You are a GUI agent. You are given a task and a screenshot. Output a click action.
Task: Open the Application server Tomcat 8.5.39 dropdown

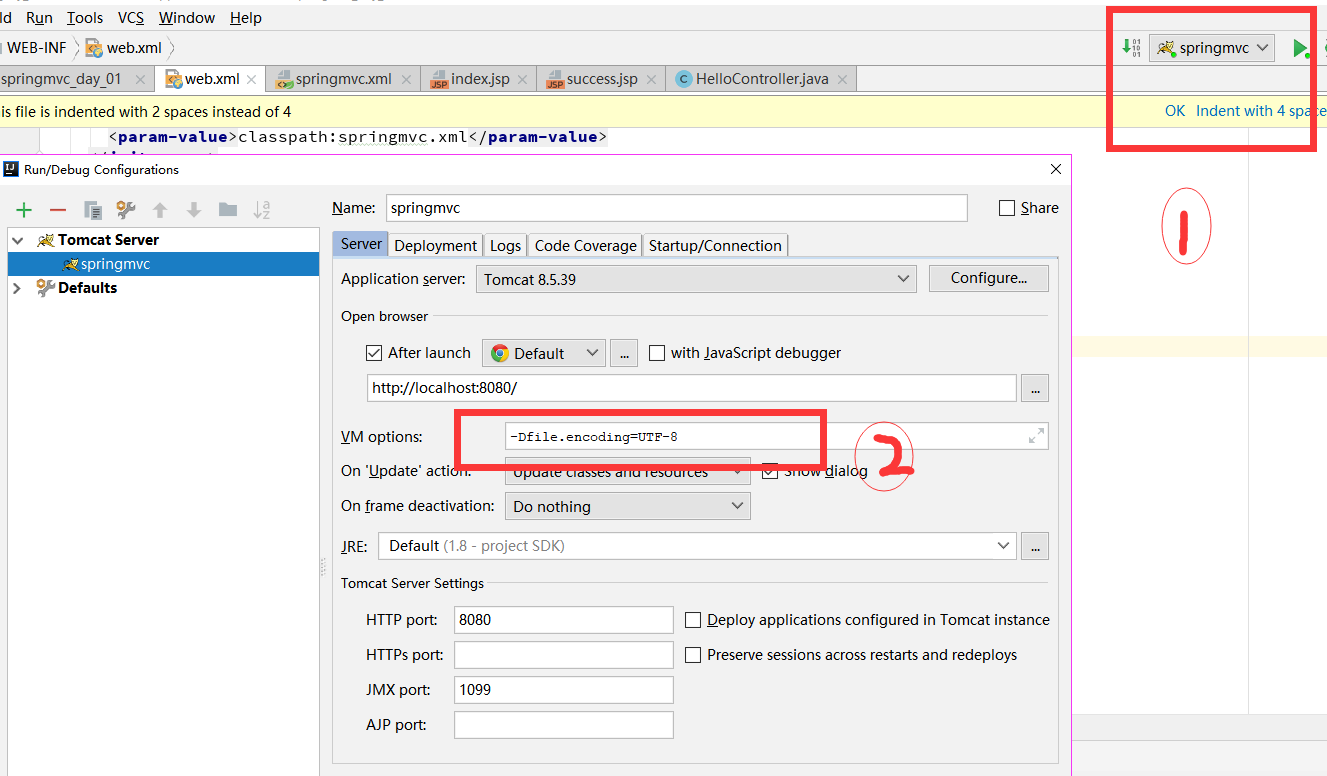(696, 279)
